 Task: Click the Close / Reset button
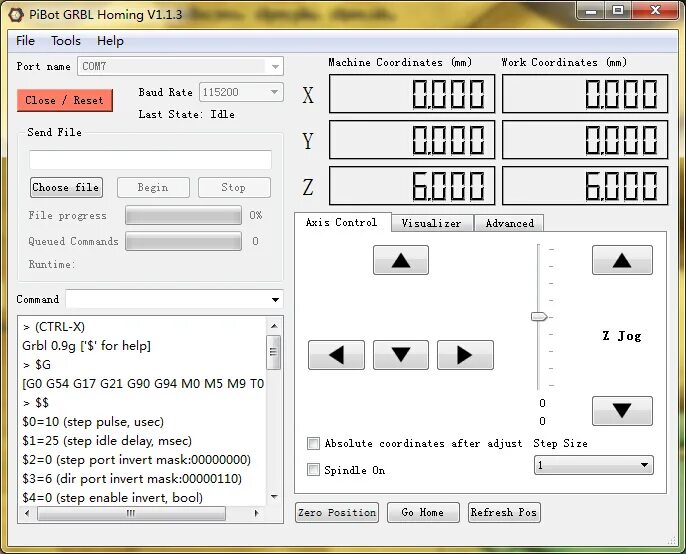[65, 100]
